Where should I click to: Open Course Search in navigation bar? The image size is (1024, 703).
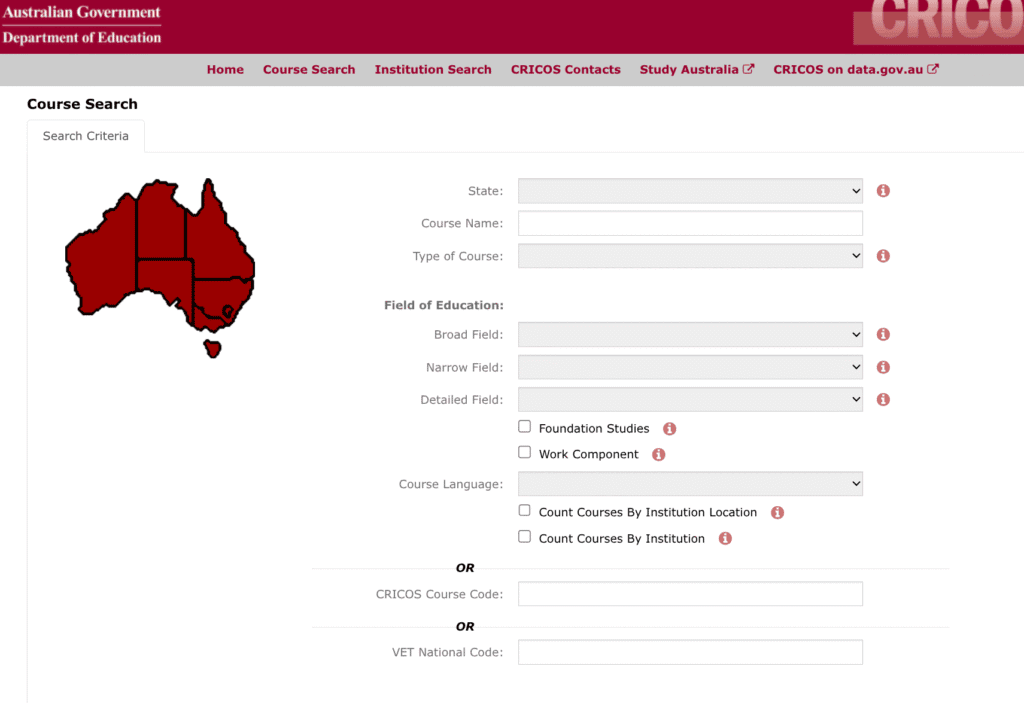(x=309, y=69)
